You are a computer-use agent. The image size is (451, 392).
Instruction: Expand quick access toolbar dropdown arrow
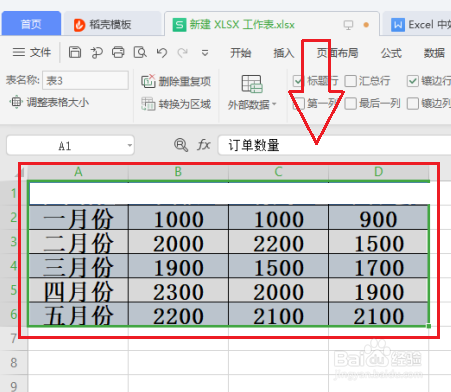point(205,53)
